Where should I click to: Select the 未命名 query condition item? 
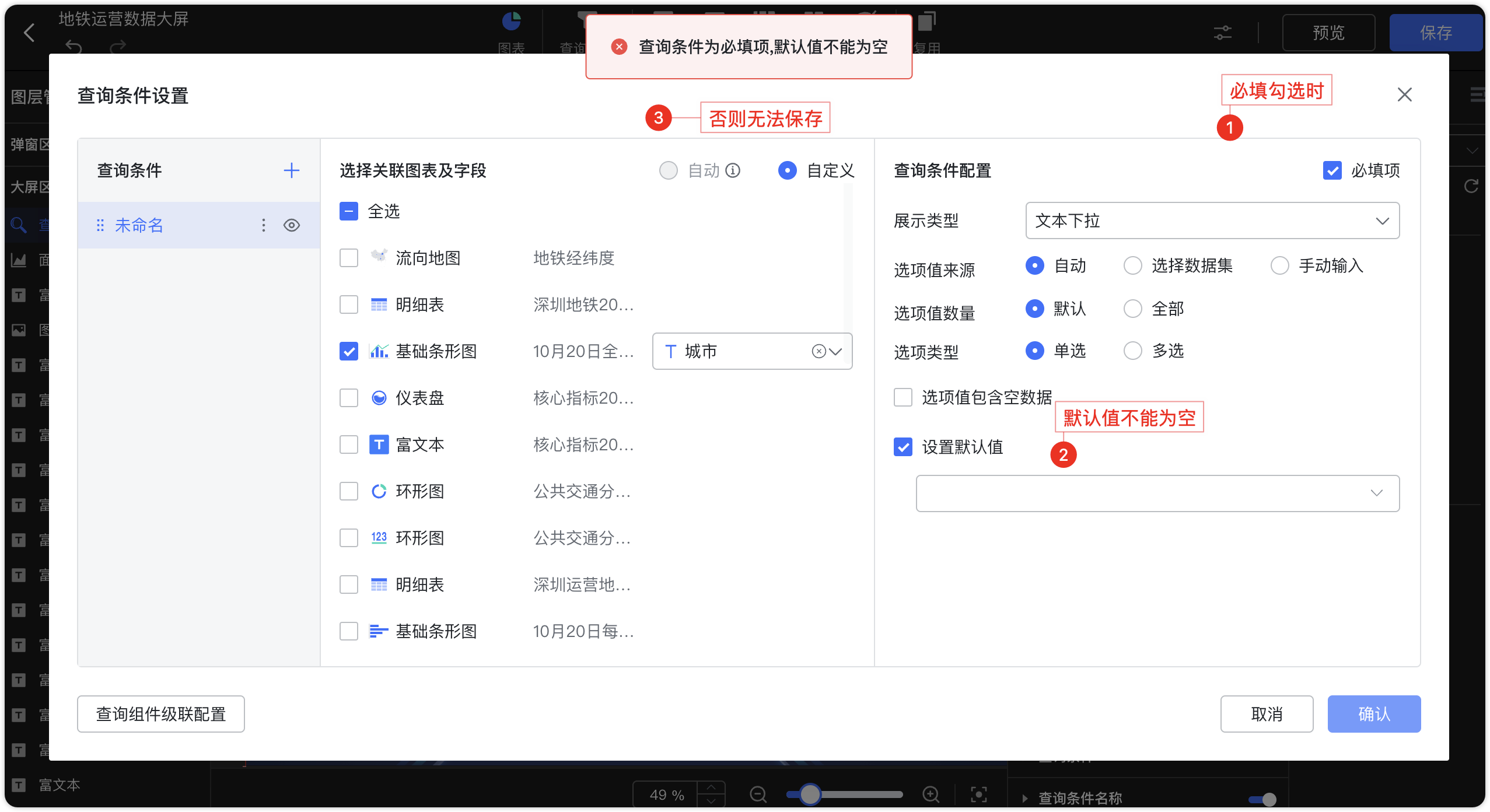coord(198,225)
